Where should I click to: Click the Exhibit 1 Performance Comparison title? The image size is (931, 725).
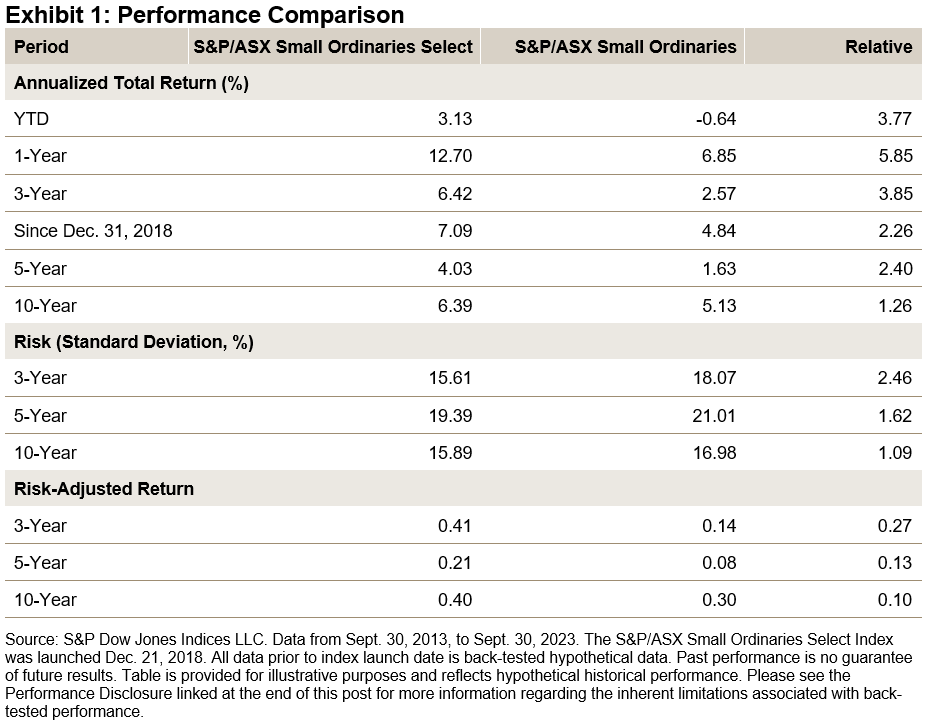click(x=205, y=15)
